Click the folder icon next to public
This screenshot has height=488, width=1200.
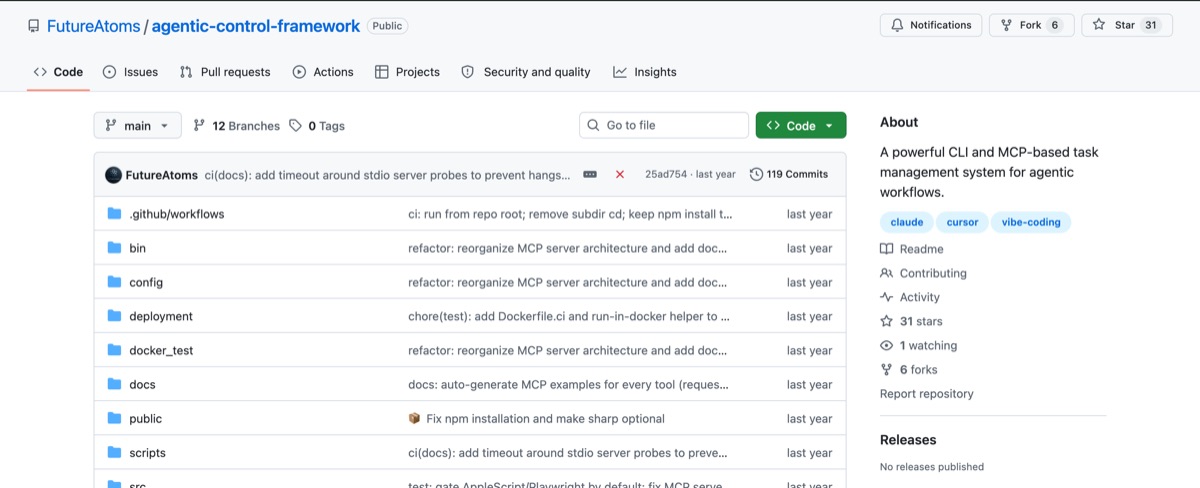[x=114, y=418]
